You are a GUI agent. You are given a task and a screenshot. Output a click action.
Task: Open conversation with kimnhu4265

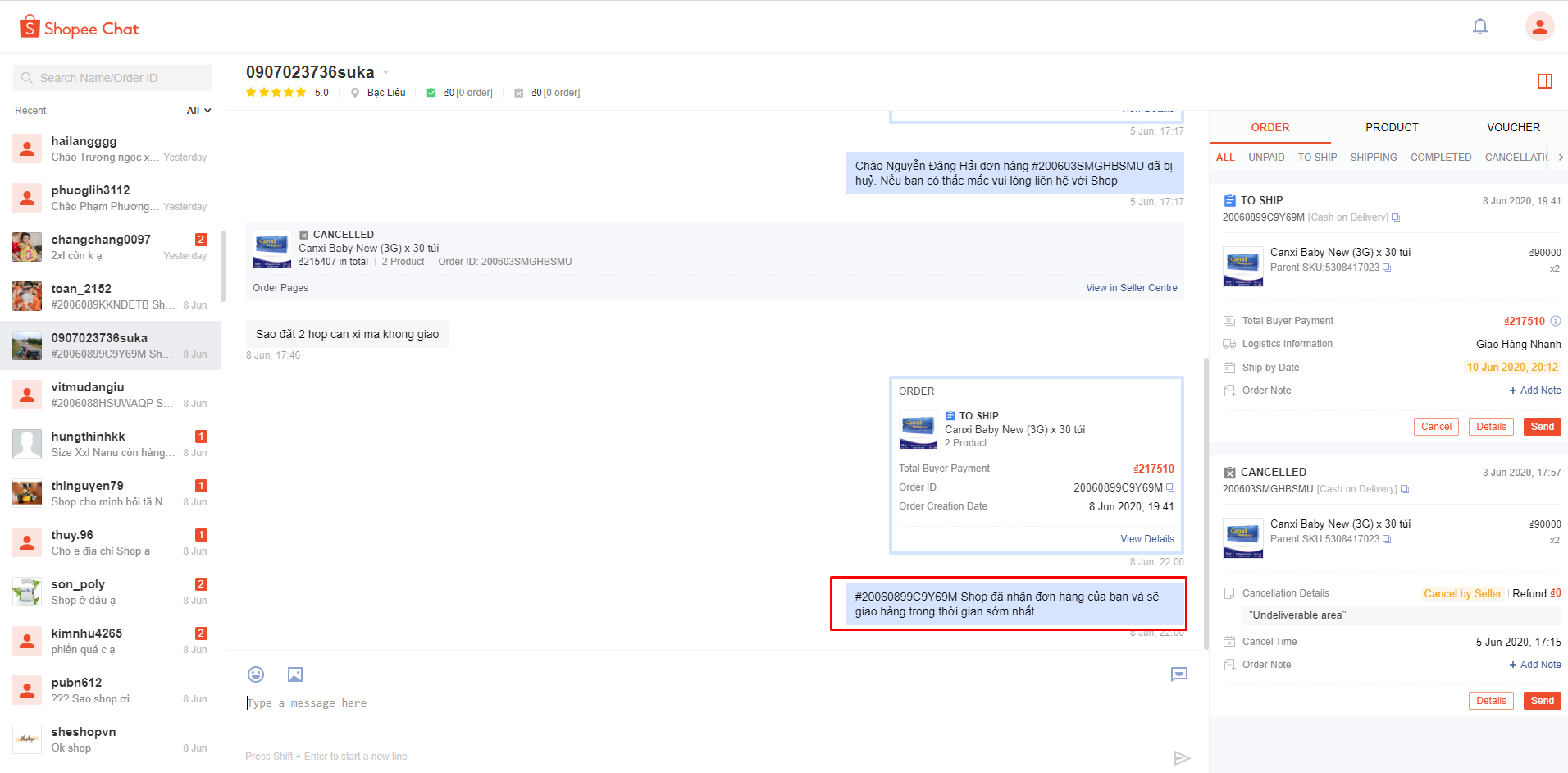(111, 641)
